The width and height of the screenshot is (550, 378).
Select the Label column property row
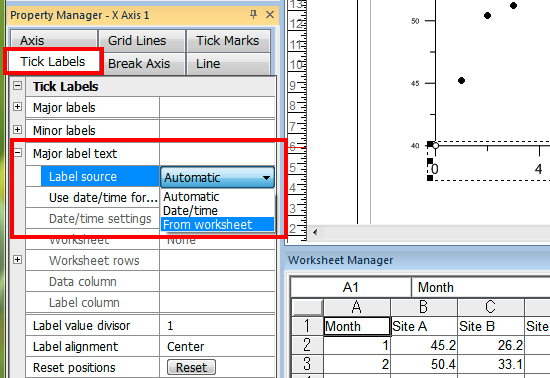[150, 303]
